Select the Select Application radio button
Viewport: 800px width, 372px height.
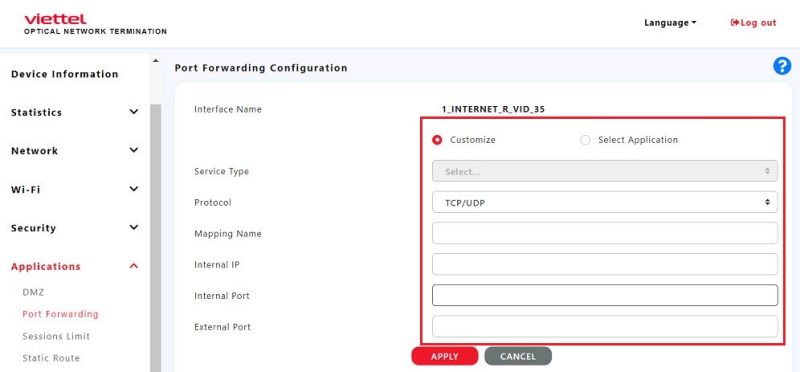point(585,140)
